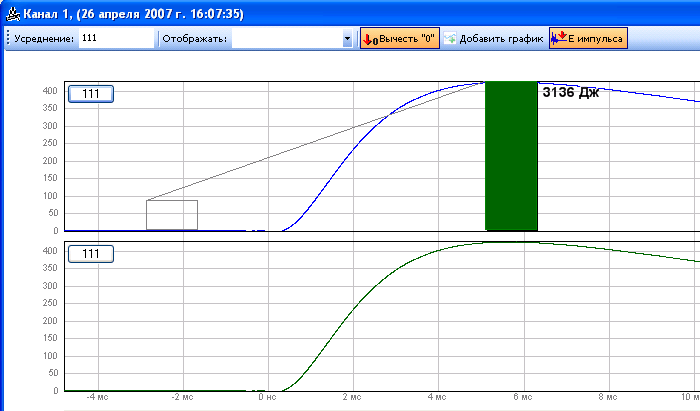Screen dimensions: 700x411
Task: Toggle the Е импульса button
Action: pyautogui.click(x=588, y=38)
